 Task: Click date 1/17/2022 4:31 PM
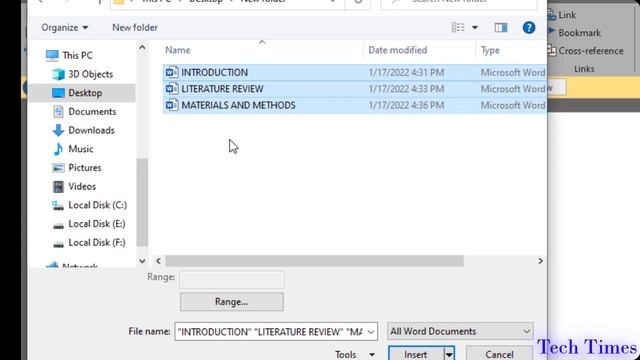point(406,72)
